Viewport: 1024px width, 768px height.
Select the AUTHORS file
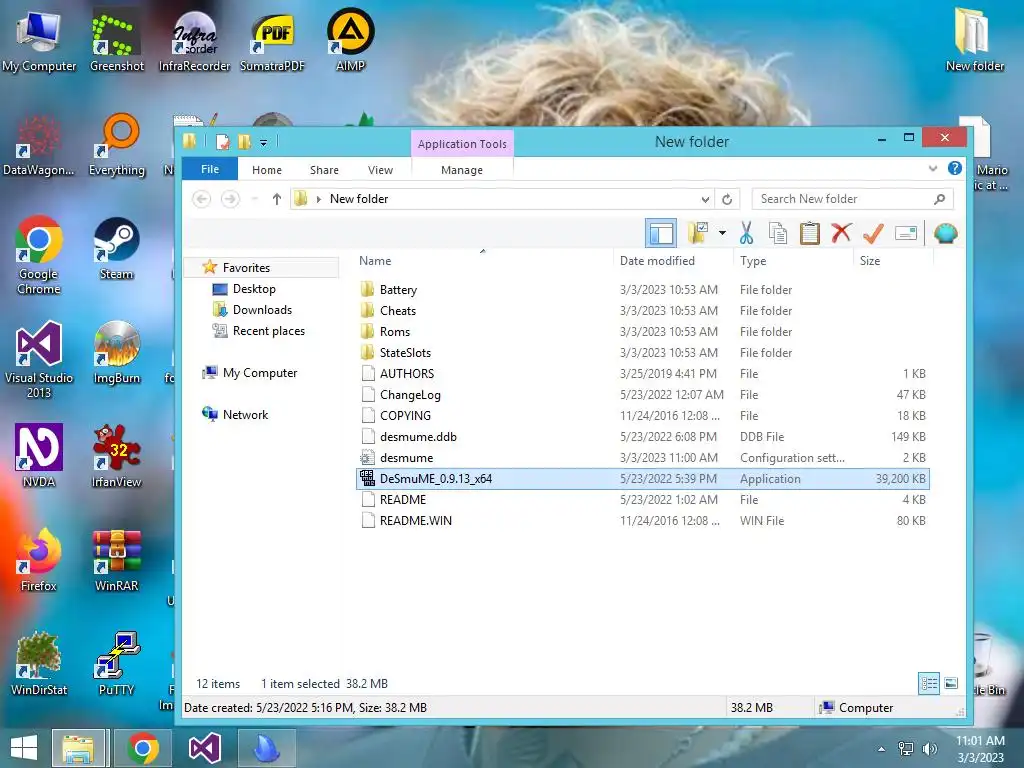point(406,373)
